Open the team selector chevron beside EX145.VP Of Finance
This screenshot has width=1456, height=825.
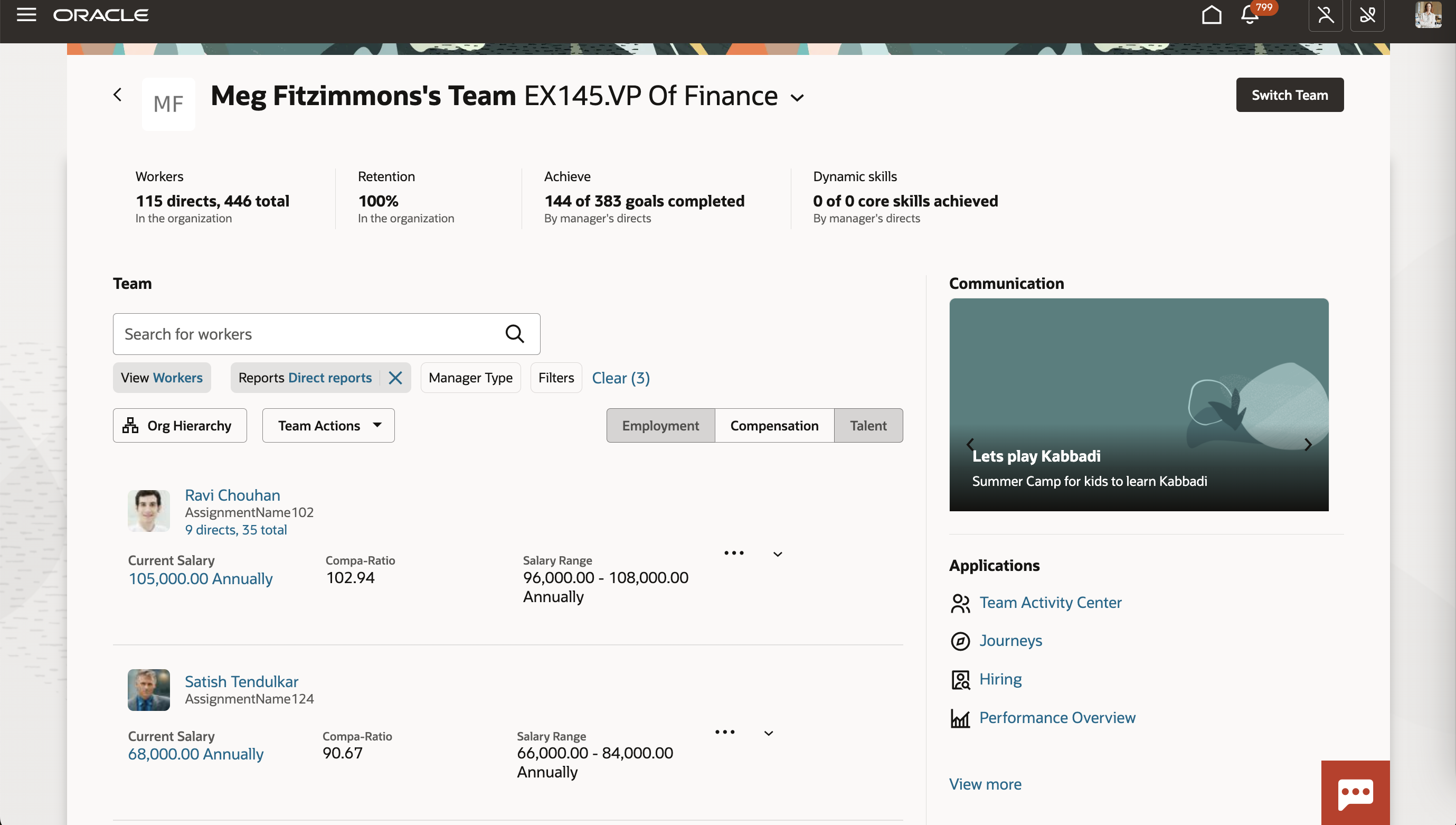[796, 98]
